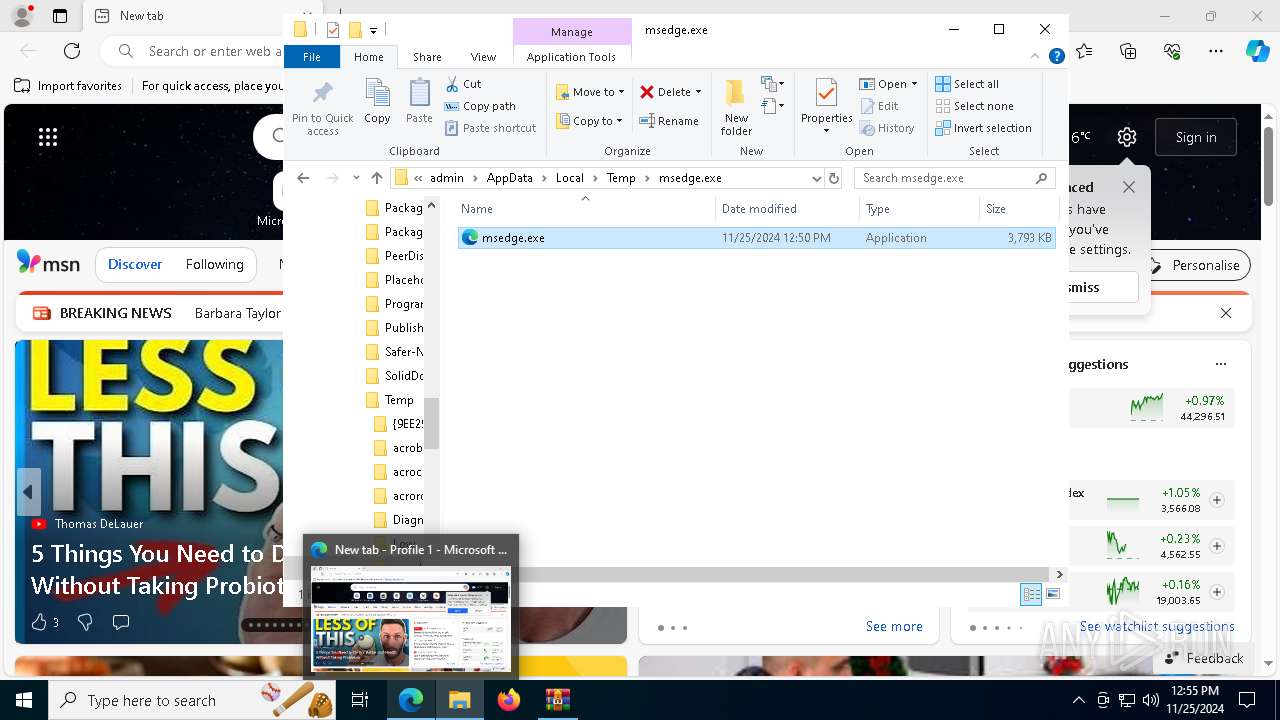Click the History command
The height and width of the screenshot is (720, 1280).
click(x=887, y=128)
